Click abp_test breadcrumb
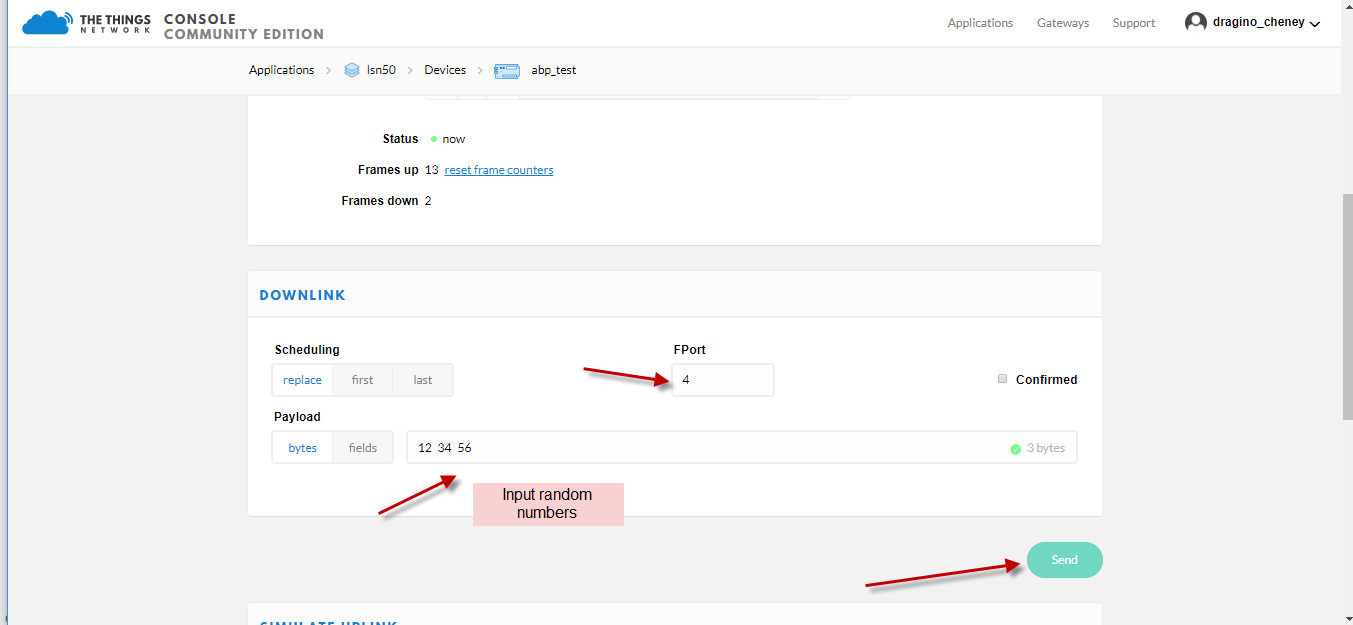 (x=553, y=70)
